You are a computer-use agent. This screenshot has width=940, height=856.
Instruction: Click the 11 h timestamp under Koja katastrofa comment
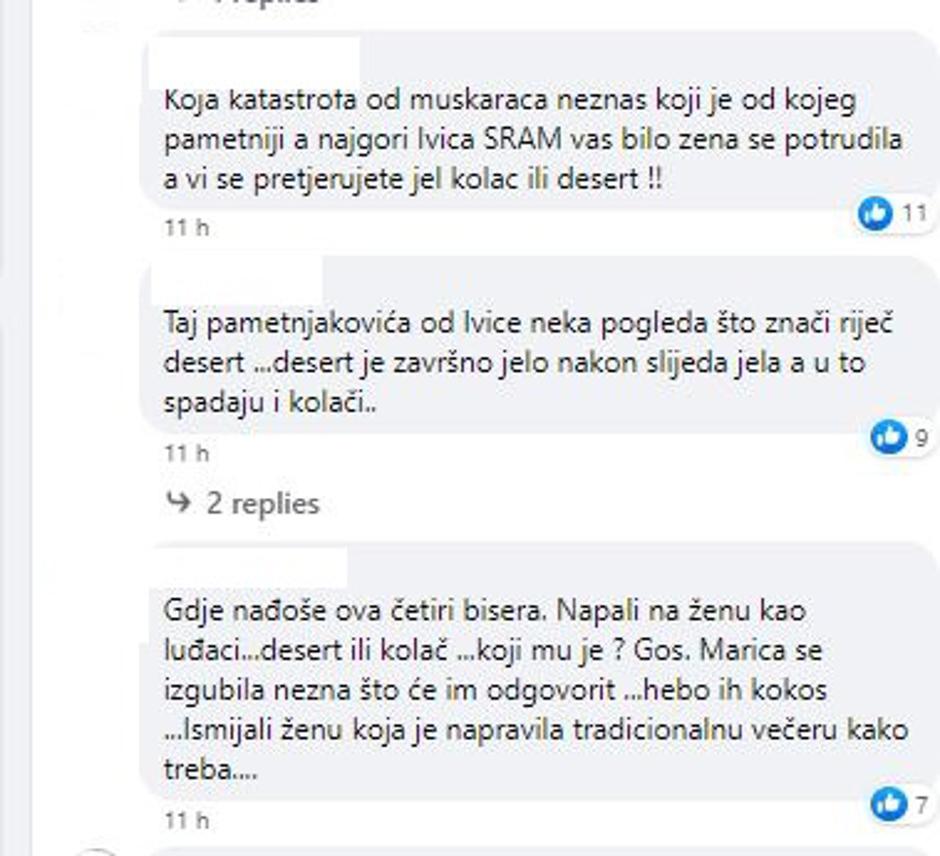click(187, 228)
